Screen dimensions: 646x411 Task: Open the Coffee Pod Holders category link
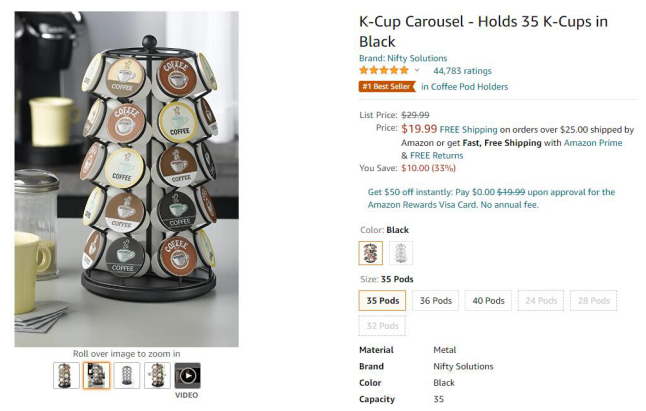(464, 87)
